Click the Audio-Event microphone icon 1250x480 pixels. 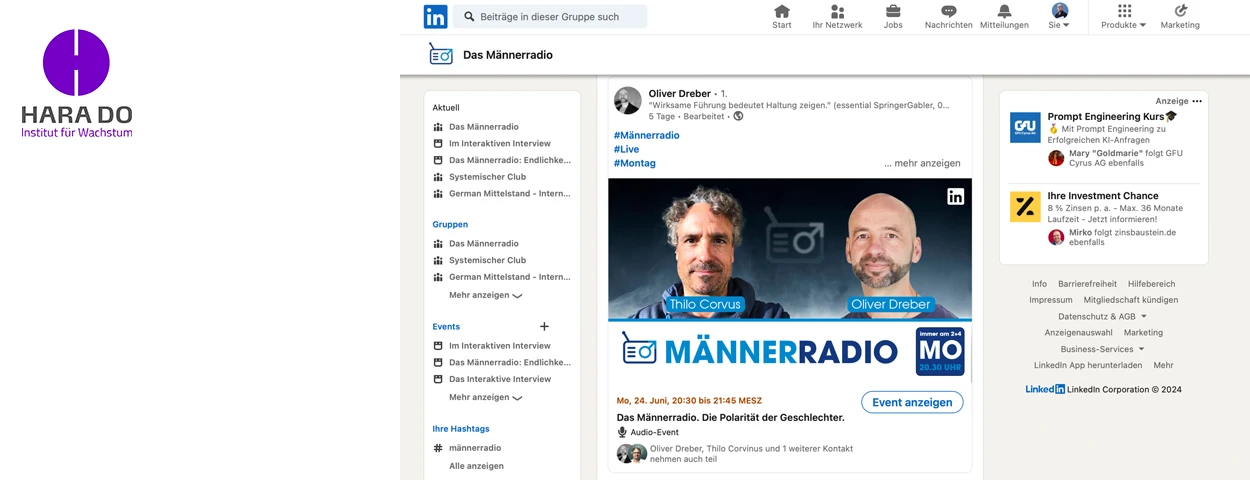coord(622,432)
